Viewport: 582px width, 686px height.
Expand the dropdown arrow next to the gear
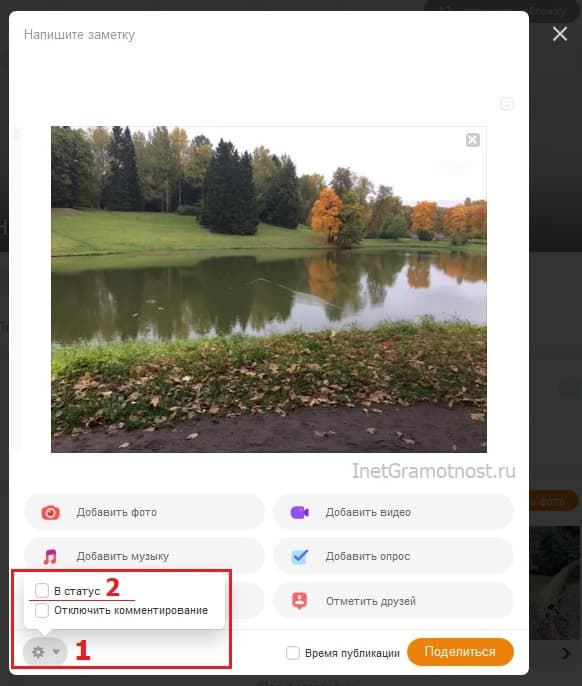pos(56,652)
